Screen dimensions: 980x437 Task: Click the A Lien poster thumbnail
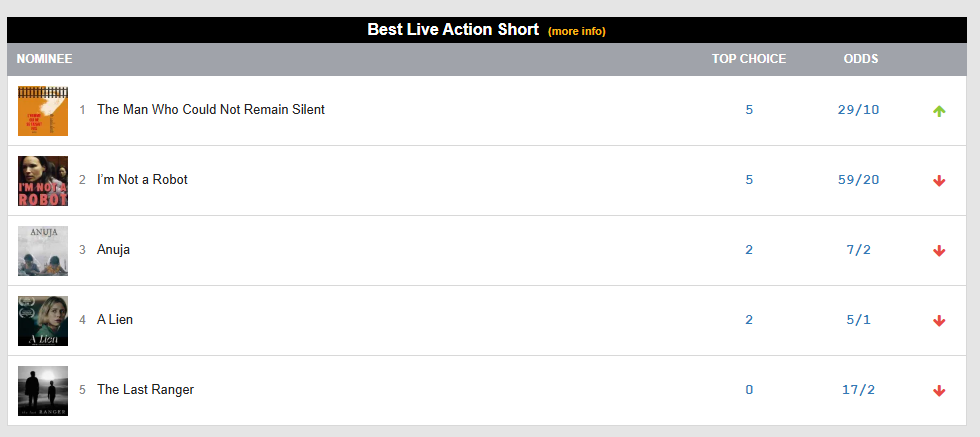pos(43,320)
